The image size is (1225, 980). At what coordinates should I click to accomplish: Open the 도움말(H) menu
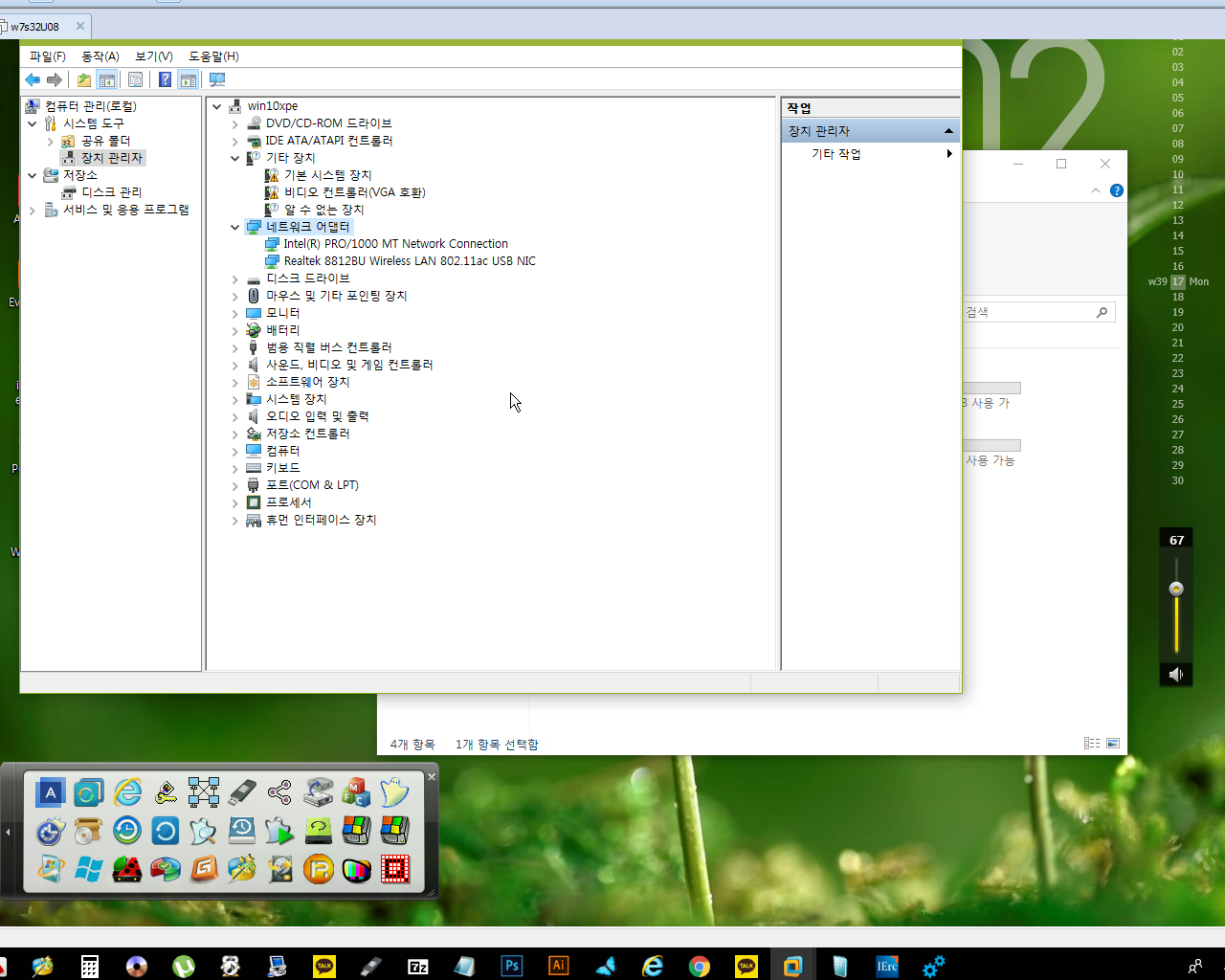point(213,56)
